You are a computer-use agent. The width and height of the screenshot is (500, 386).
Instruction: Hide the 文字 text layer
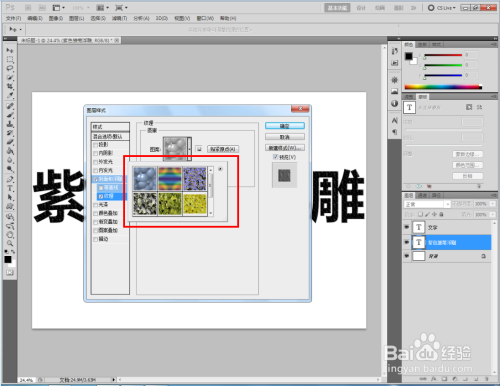point(406,227)
